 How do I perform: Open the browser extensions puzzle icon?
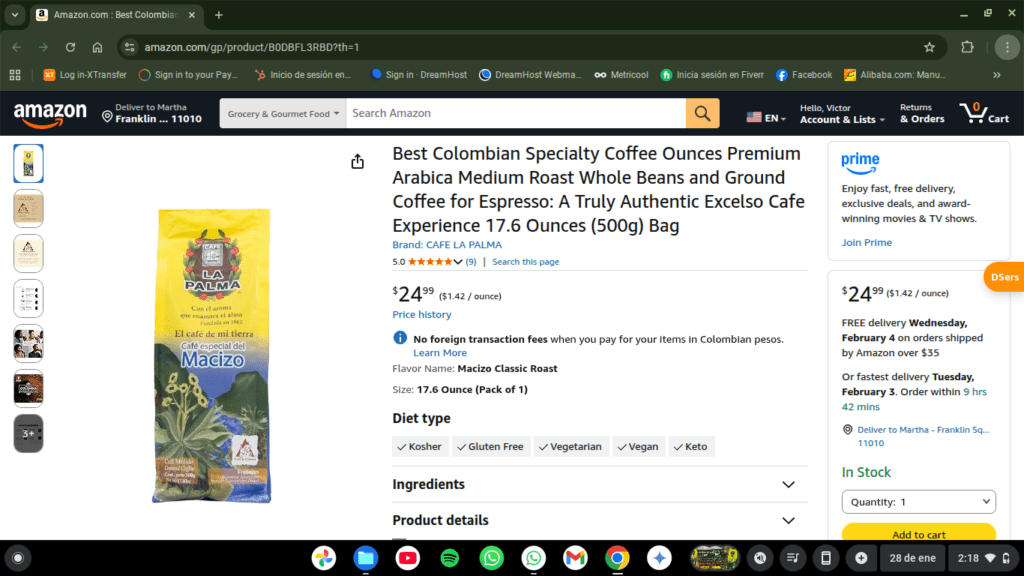[x=967, y=47]
